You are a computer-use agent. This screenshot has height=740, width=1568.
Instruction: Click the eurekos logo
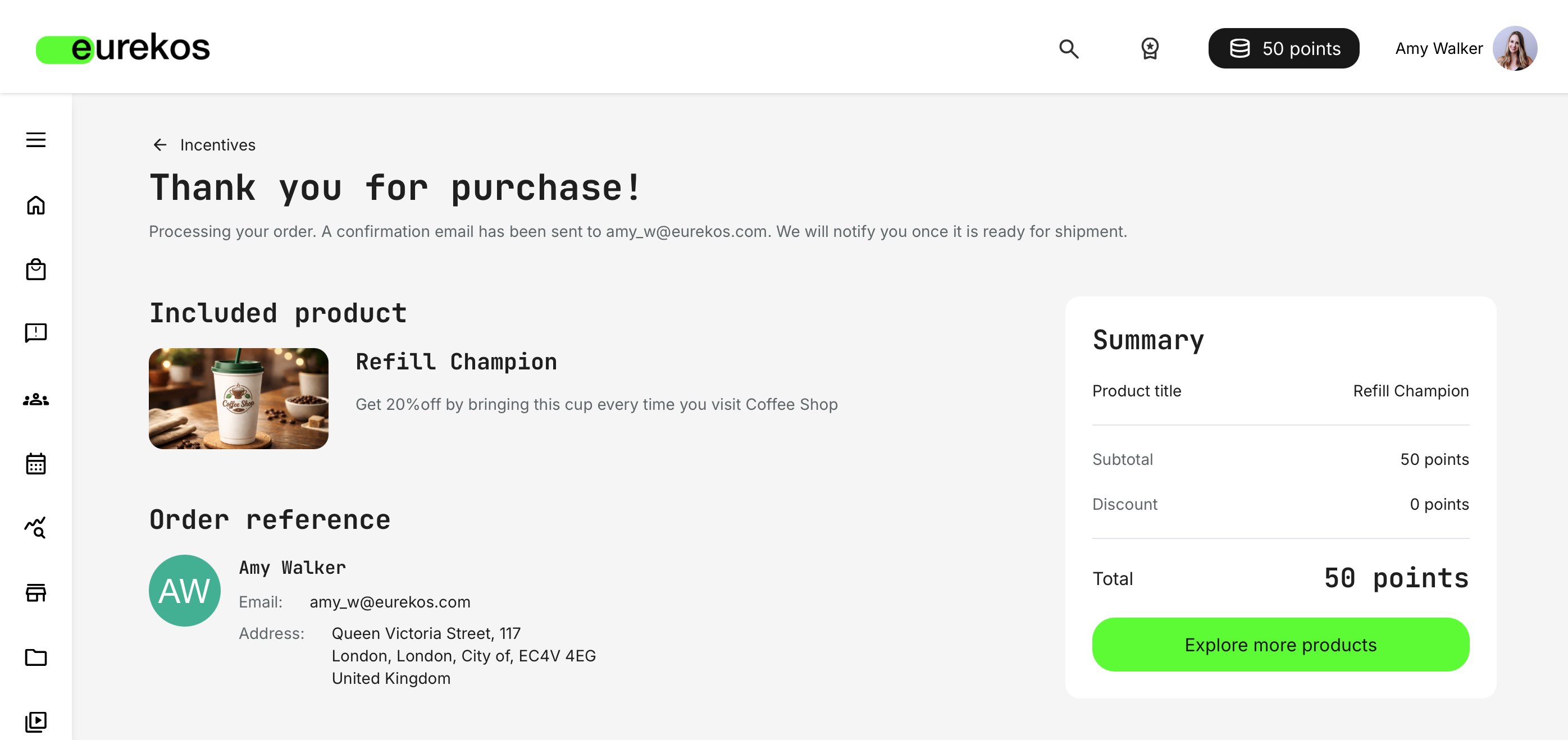tap(123, 48)
